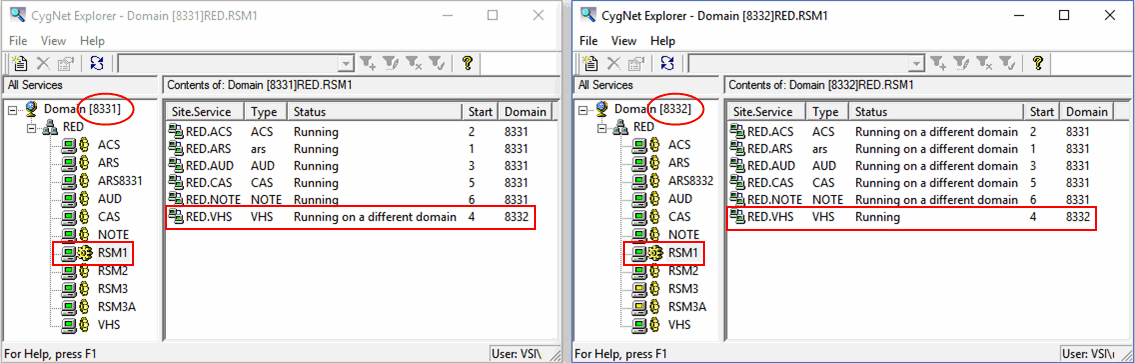Click the yellow Help question mark icon in the Domain [8332] window
The image size is (1135, 363).
point(1037,63)
